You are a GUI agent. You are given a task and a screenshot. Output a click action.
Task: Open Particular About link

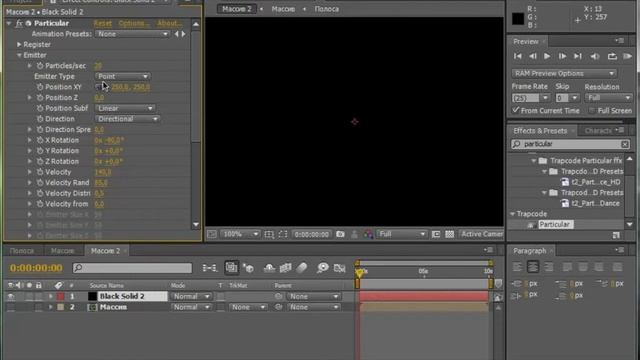169,23
